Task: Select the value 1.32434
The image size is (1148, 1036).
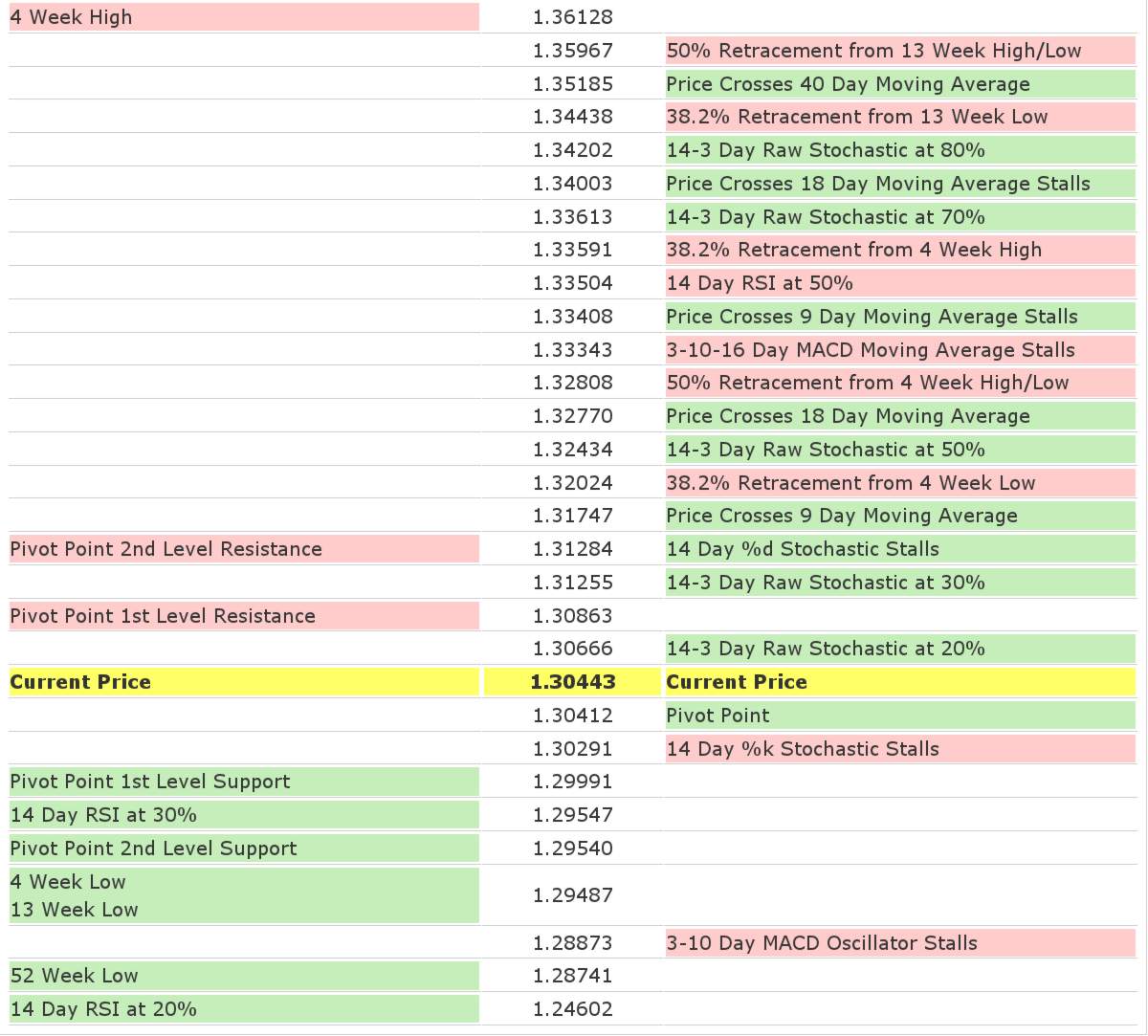Action: pyautogui.click(x=573, y=450)
